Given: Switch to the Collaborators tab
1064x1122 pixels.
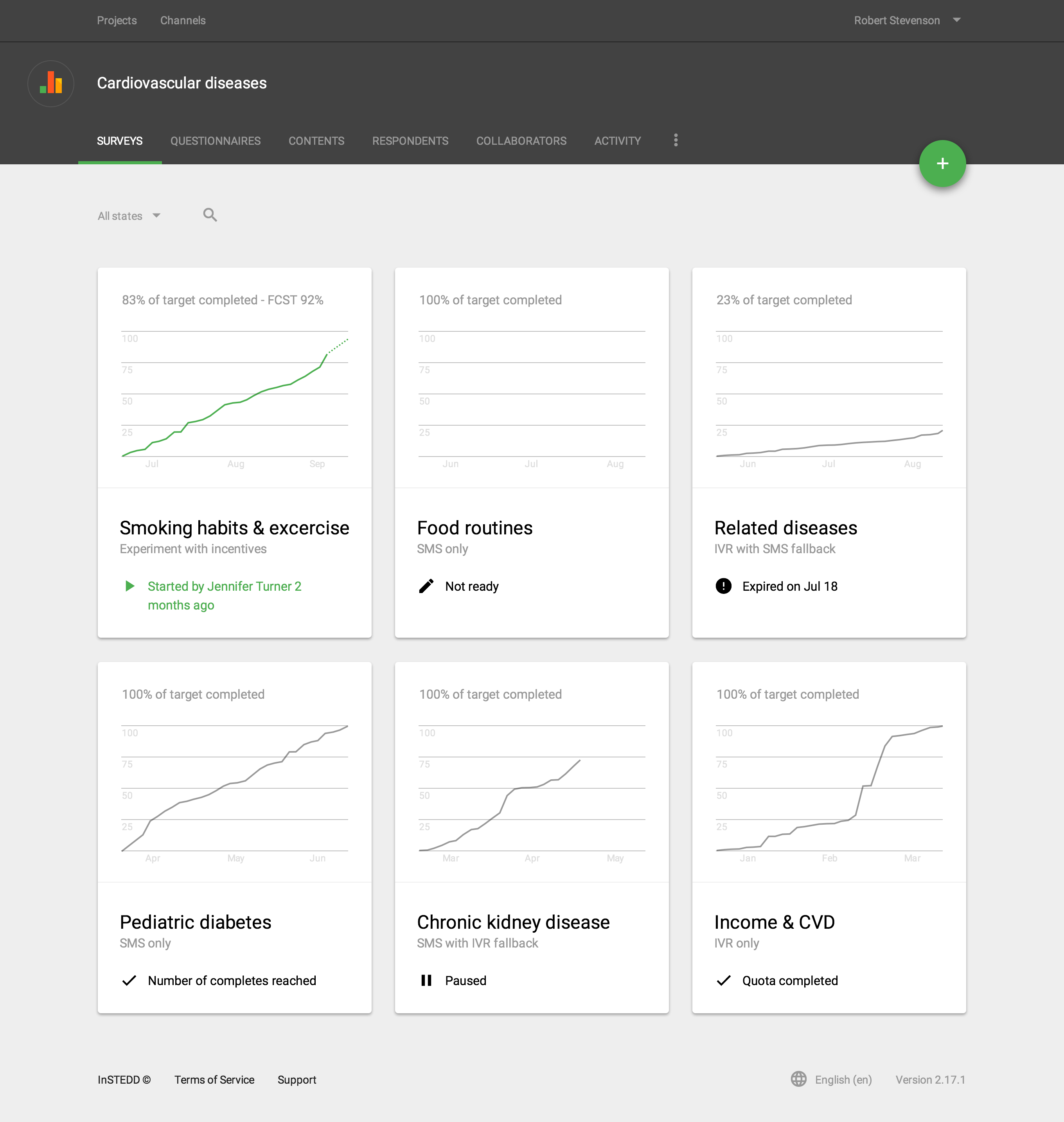Looking at the screenshot, I should (521, 141).
